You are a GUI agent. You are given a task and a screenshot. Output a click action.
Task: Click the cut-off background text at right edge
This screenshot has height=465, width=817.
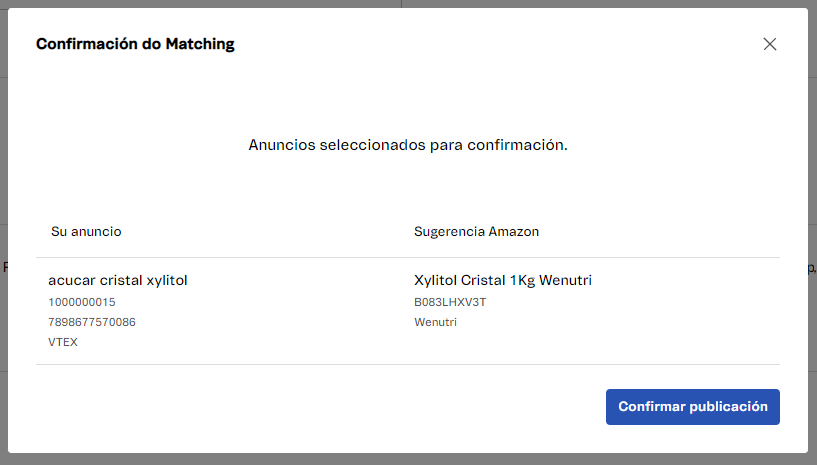[x=812, y=268]
